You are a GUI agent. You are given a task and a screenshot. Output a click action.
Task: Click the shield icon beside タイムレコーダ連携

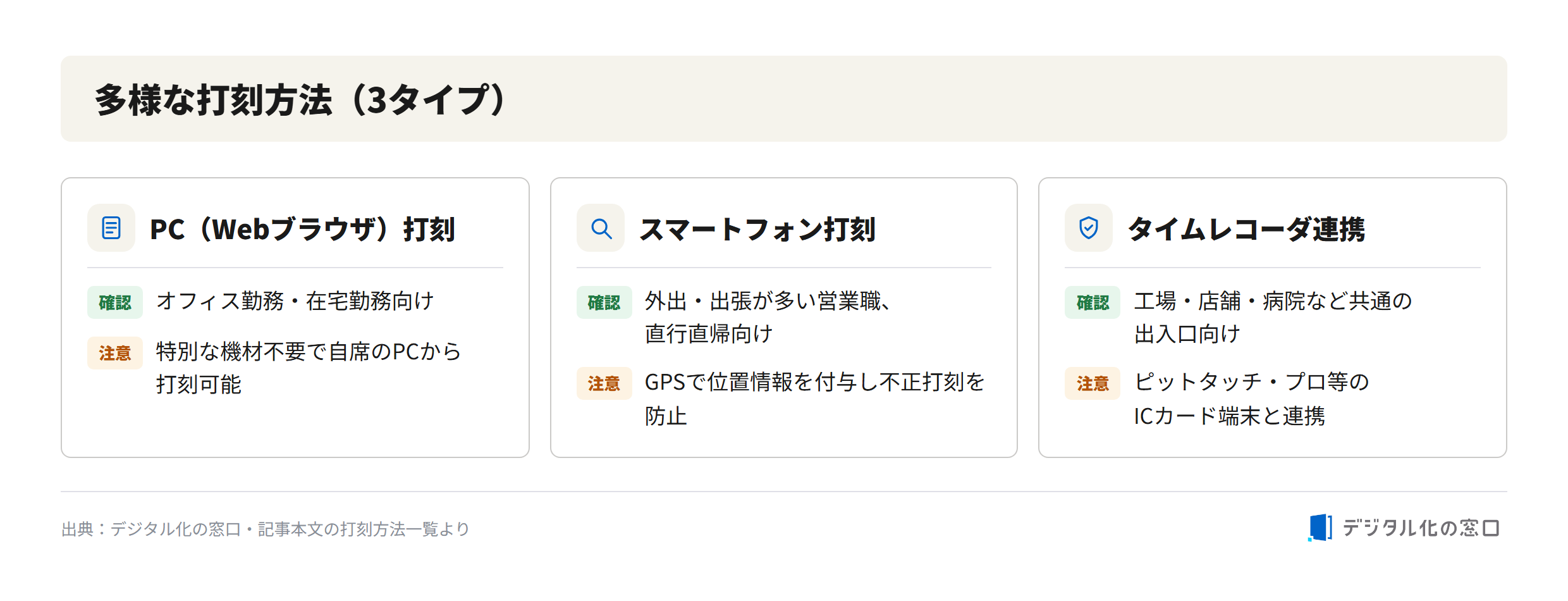coord(1089,228)
